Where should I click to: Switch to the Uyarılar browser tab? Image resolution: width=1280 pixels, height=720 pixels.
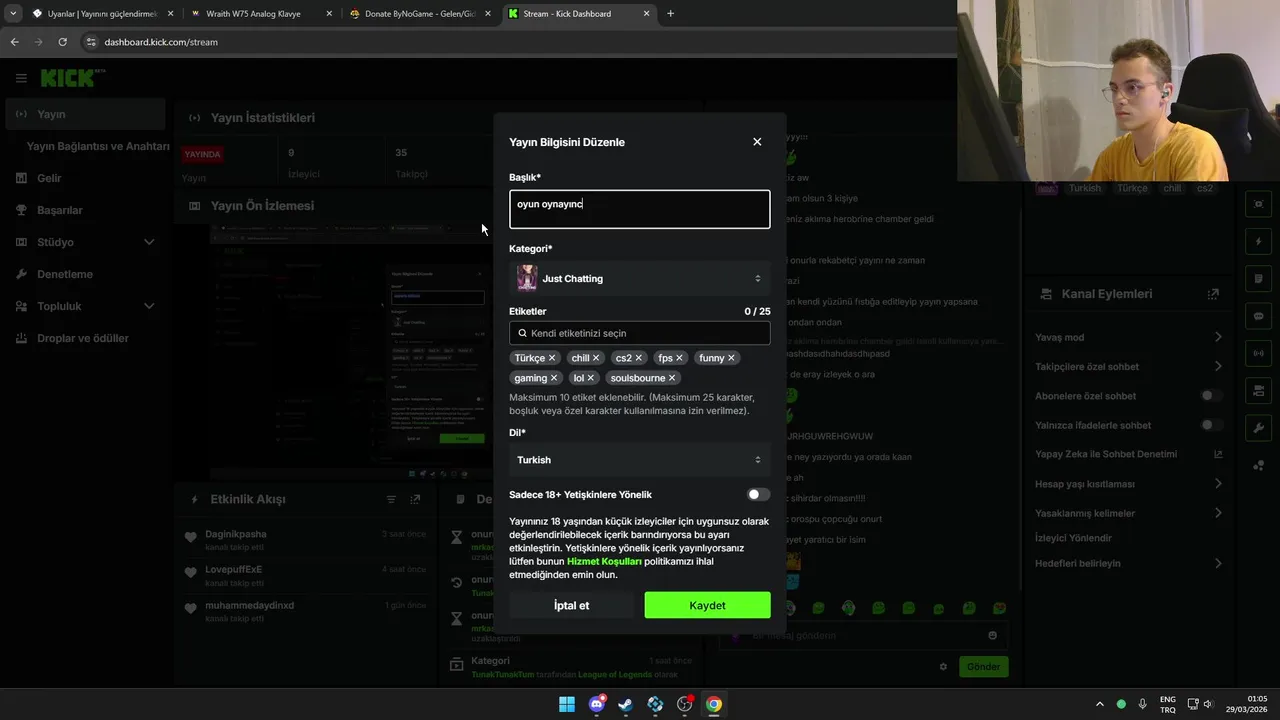coord(102,14)
